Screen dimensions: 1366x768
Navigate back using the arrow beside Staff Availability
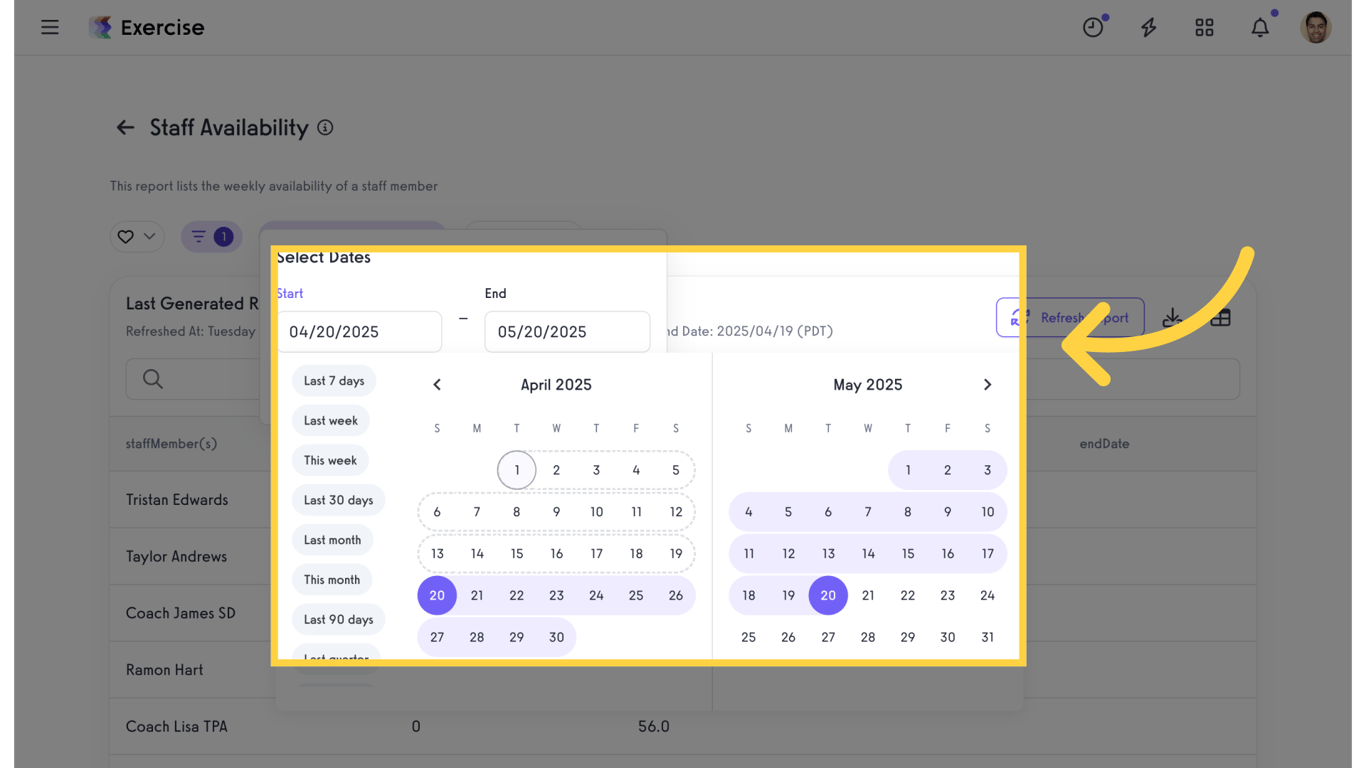[124, 127]
